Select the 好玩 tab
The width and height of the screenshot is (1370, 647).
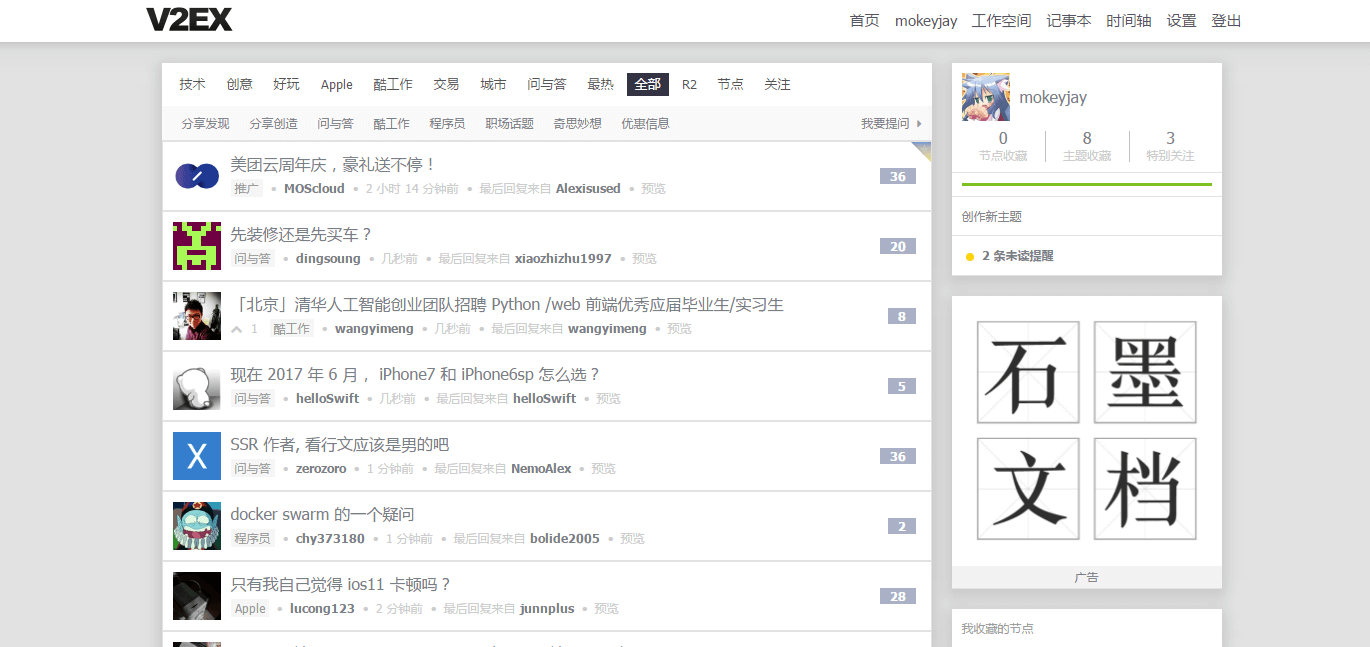[x=287, y=84]
